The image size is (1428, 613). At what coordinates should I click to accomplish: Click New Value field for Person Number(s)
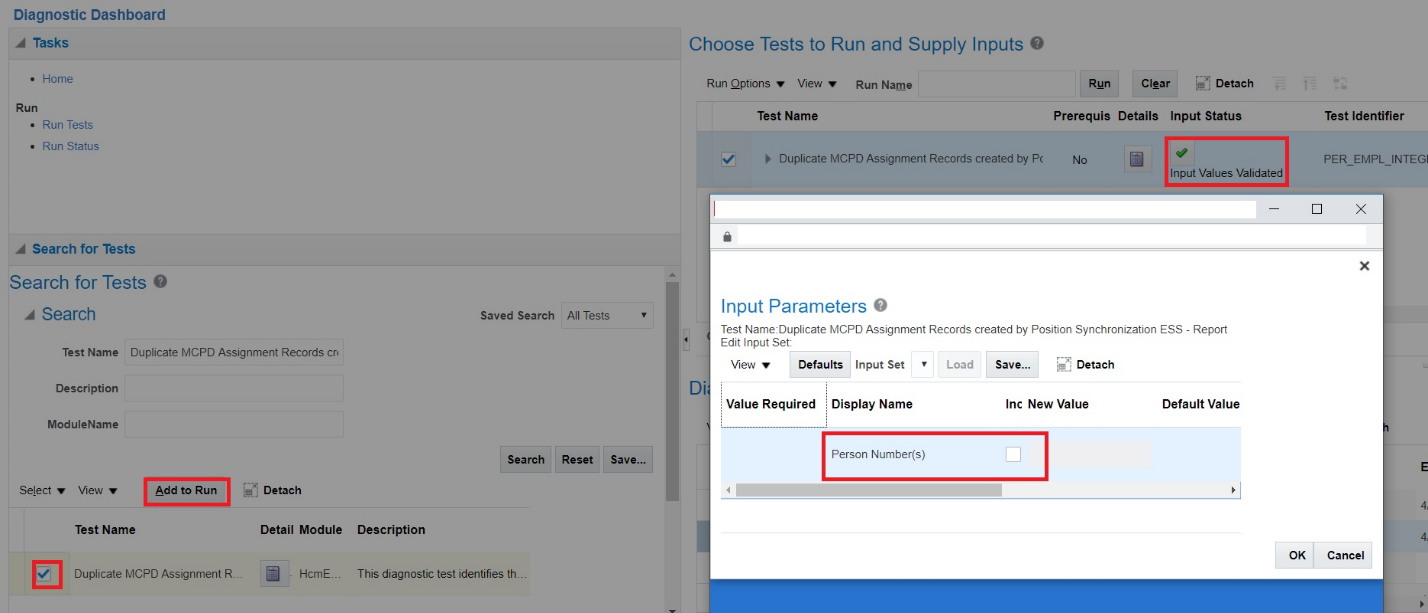coord(1090,455)
